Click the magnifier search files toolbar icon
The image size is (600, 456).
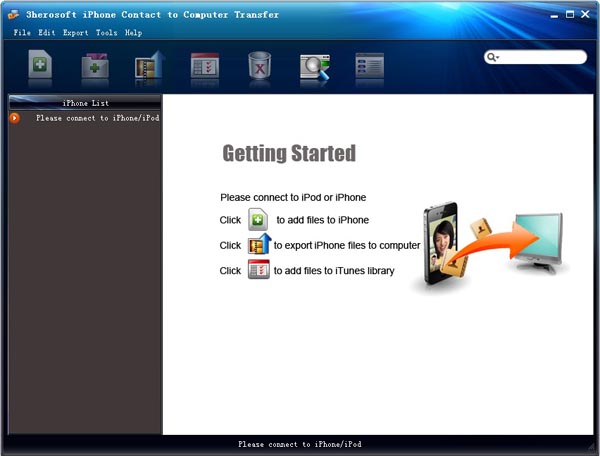click(x=315, y=67)
